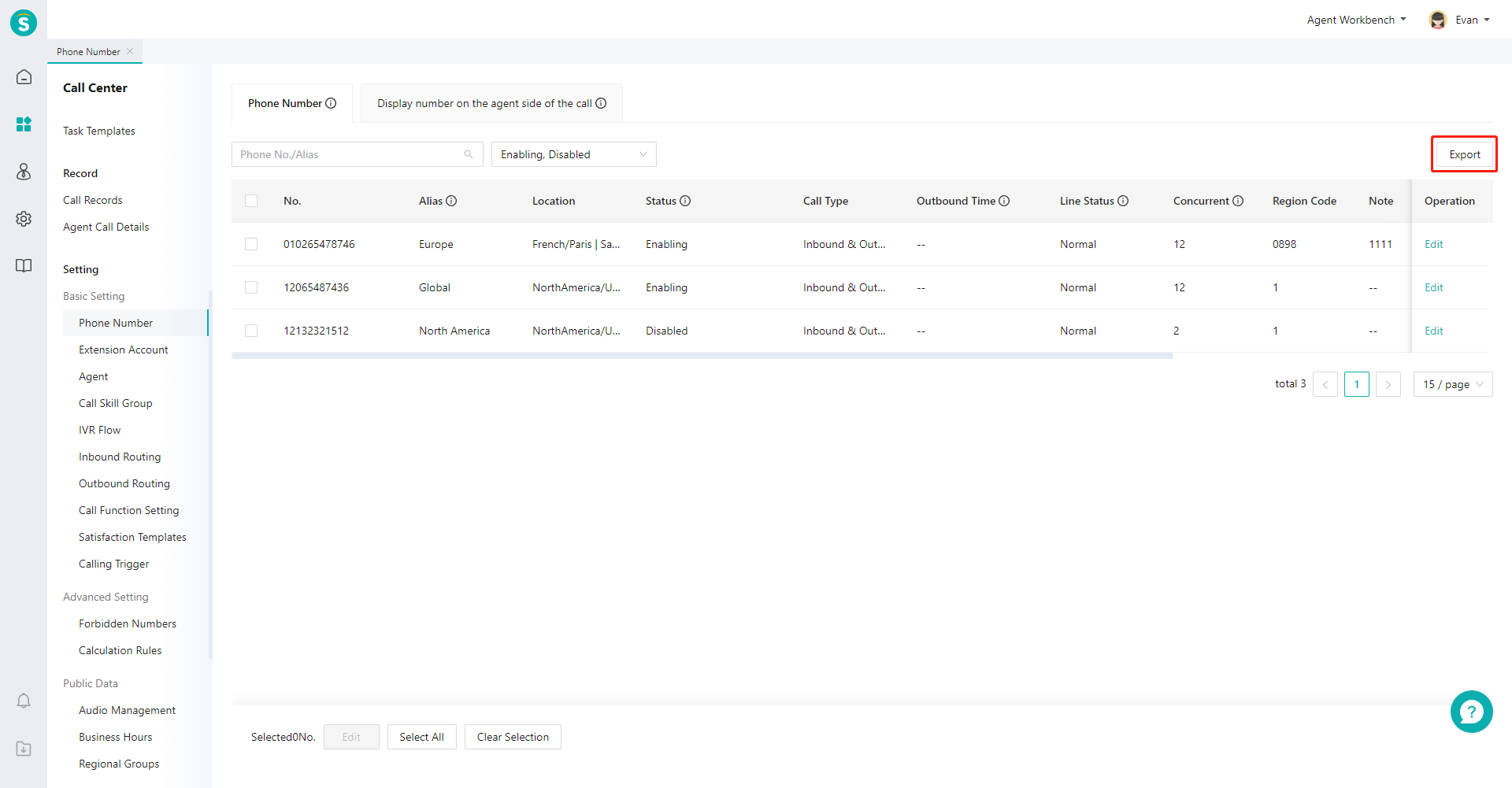The height and width of the screenshot is (788, 1512).
Task: Click the table horizontal scrollbar
Action: point(702,356)
